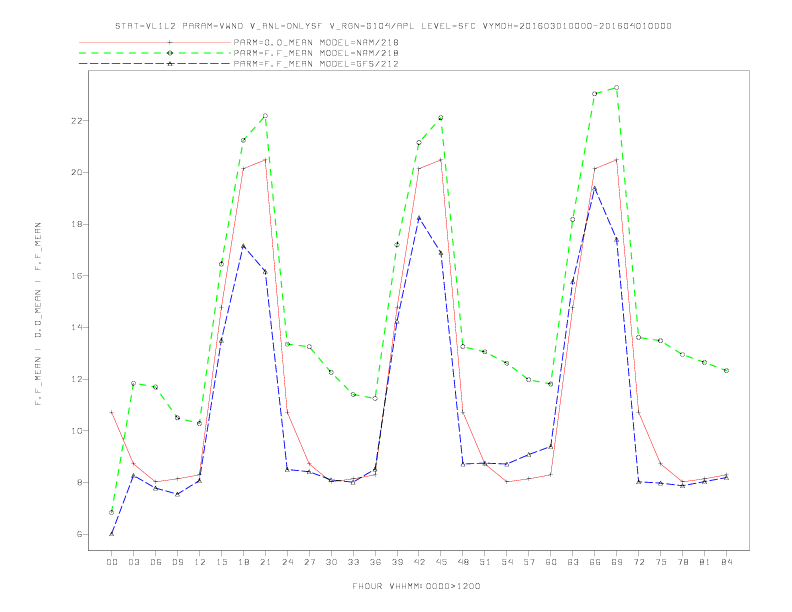Click x-axis tick label 60
The height and width of the screenshot is (612, 792).
[x=551, y=562]
